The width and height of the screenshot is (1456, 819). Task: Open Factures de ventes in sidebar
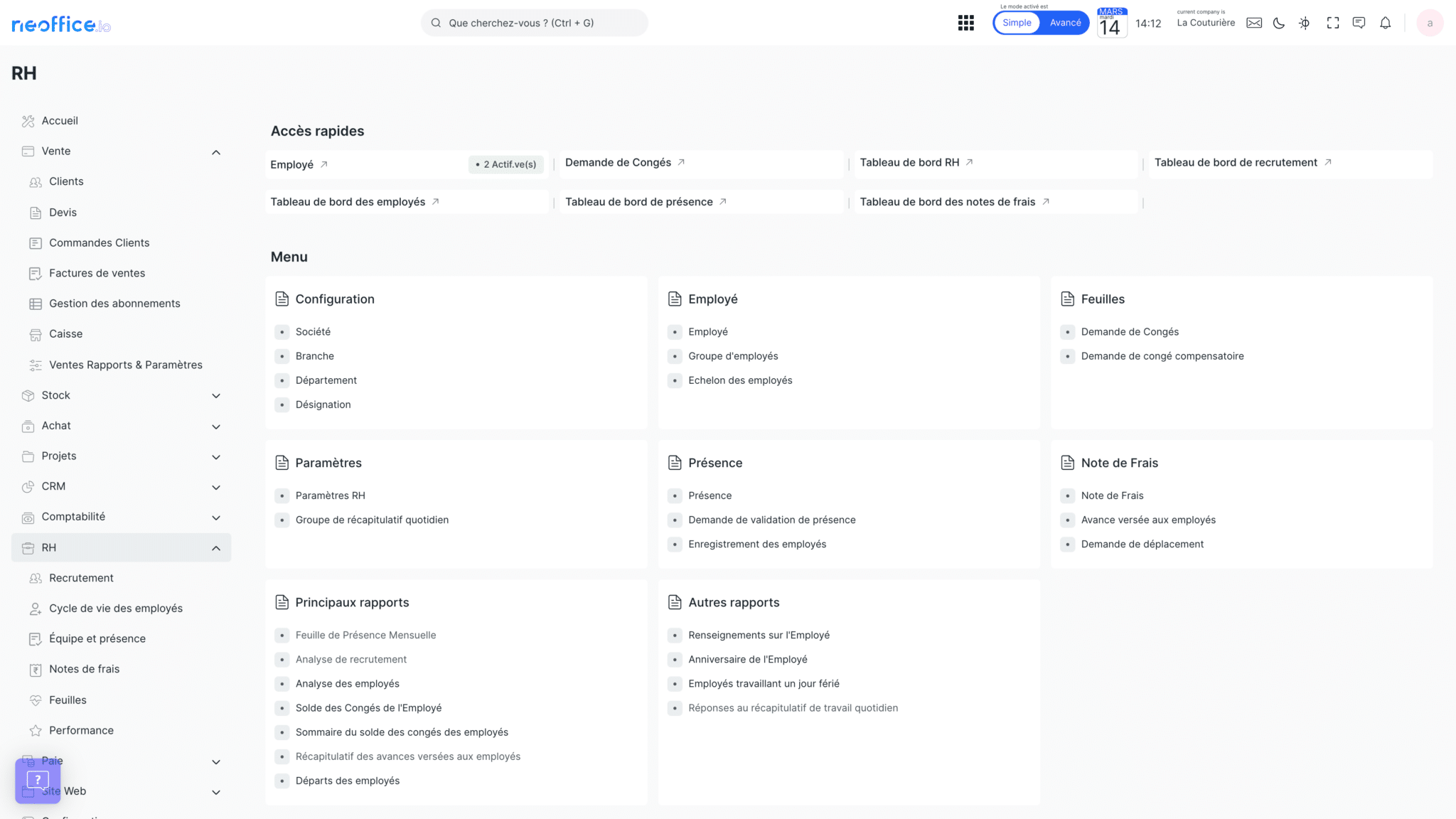(x=97, y=273)
